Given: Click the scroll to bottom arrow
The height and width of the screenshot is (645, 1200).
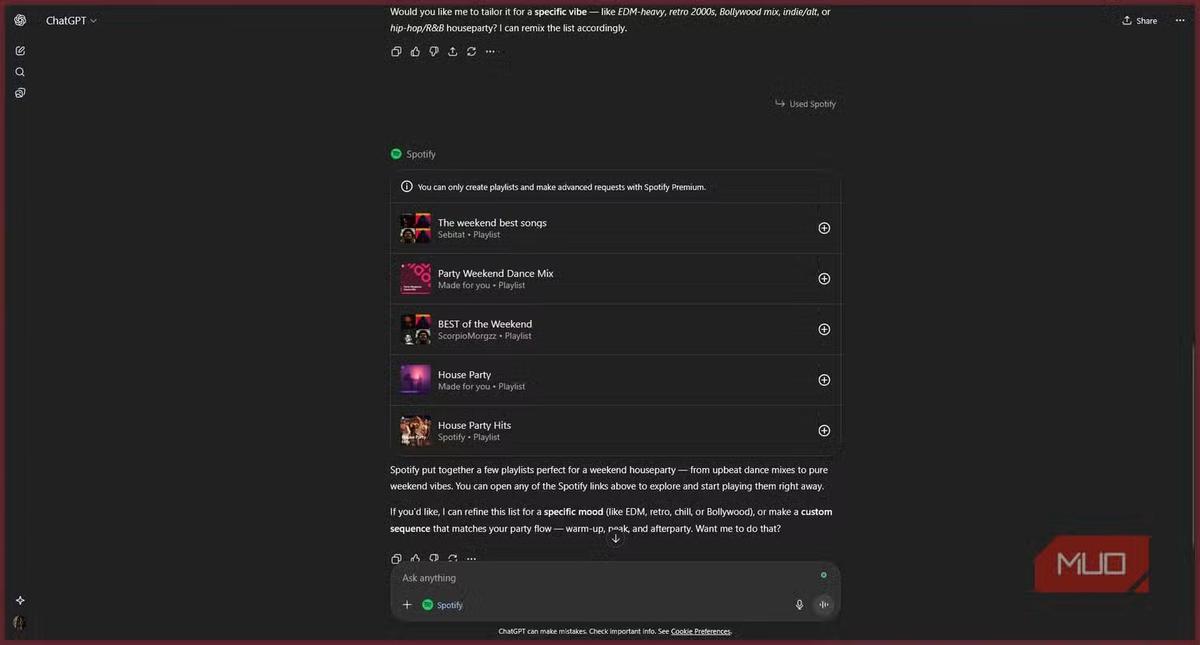Looking at the screenshot, I should (x=616, y=539).
